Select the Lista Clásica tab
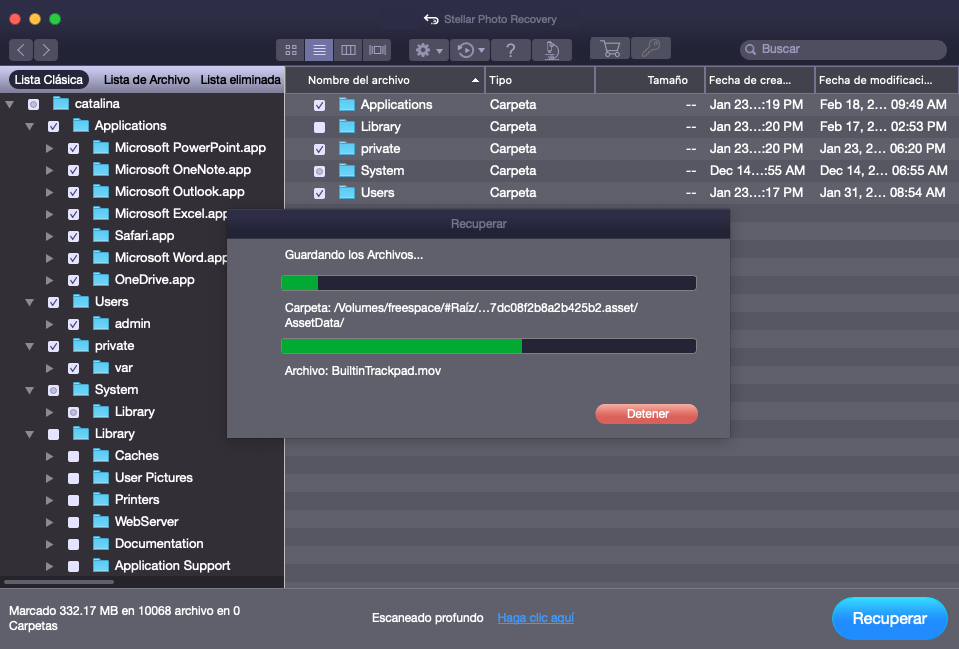The image size is (959, 649). pos(49,80)
